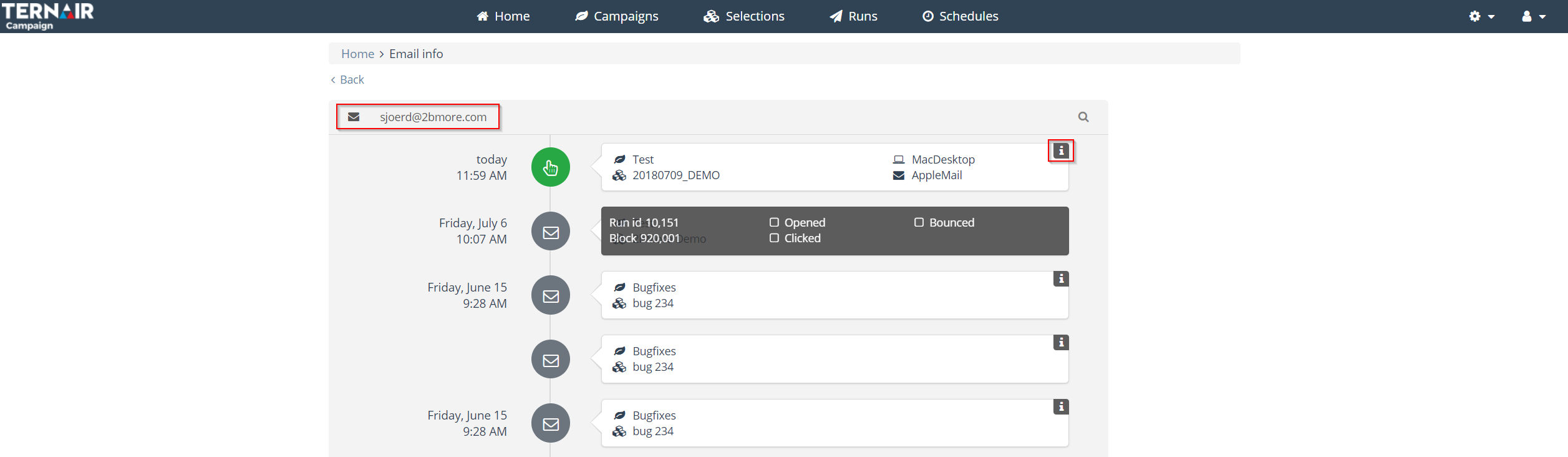
Task: Open info icon for last Bugfixes entry
Action: pyautogui.click(x=1060, y=406)
